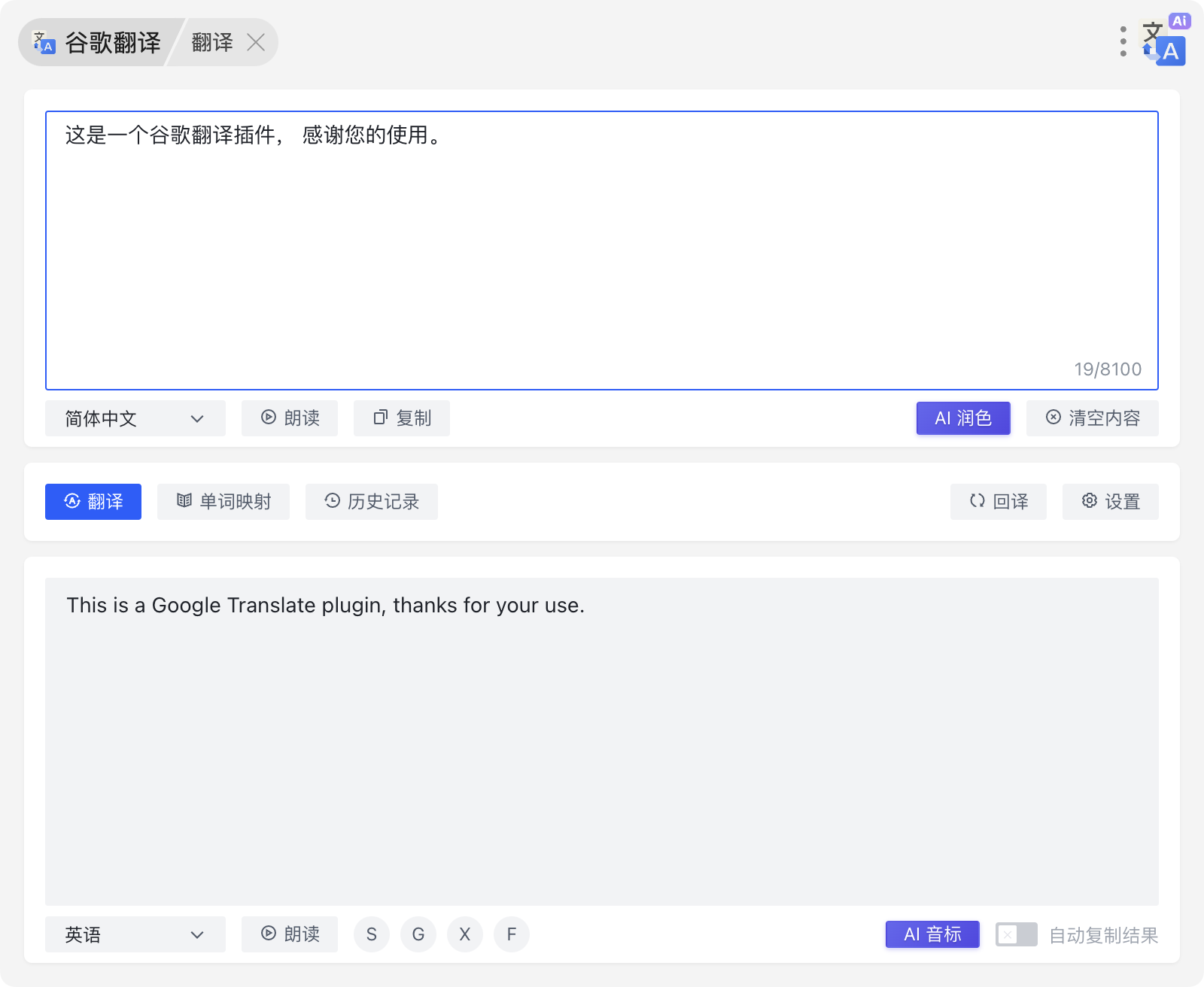Open 历史记录 translation history
Screen dimensions: 1204x987
(372, 502)
